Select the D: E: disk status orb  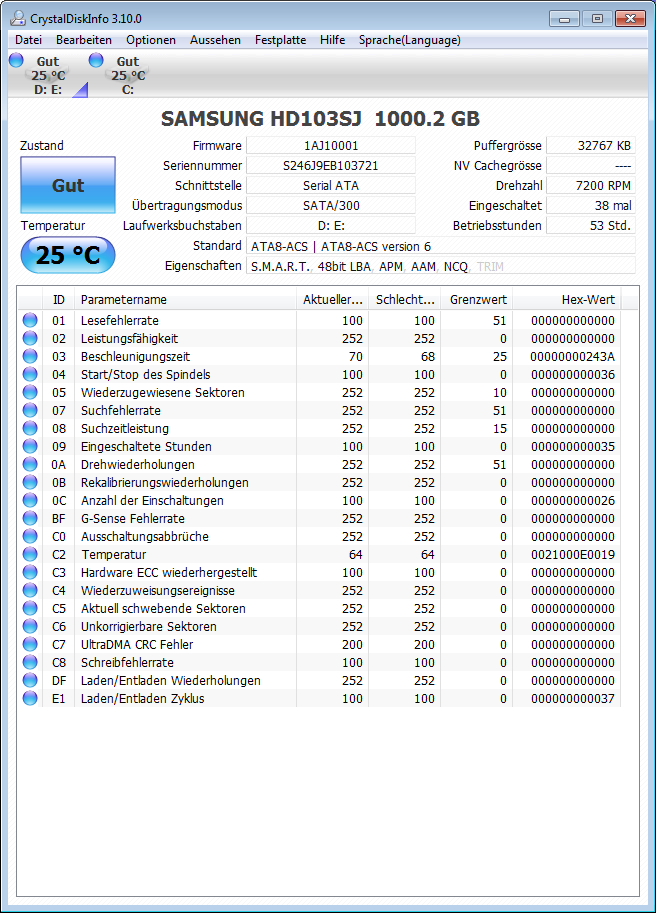point(16,60)
